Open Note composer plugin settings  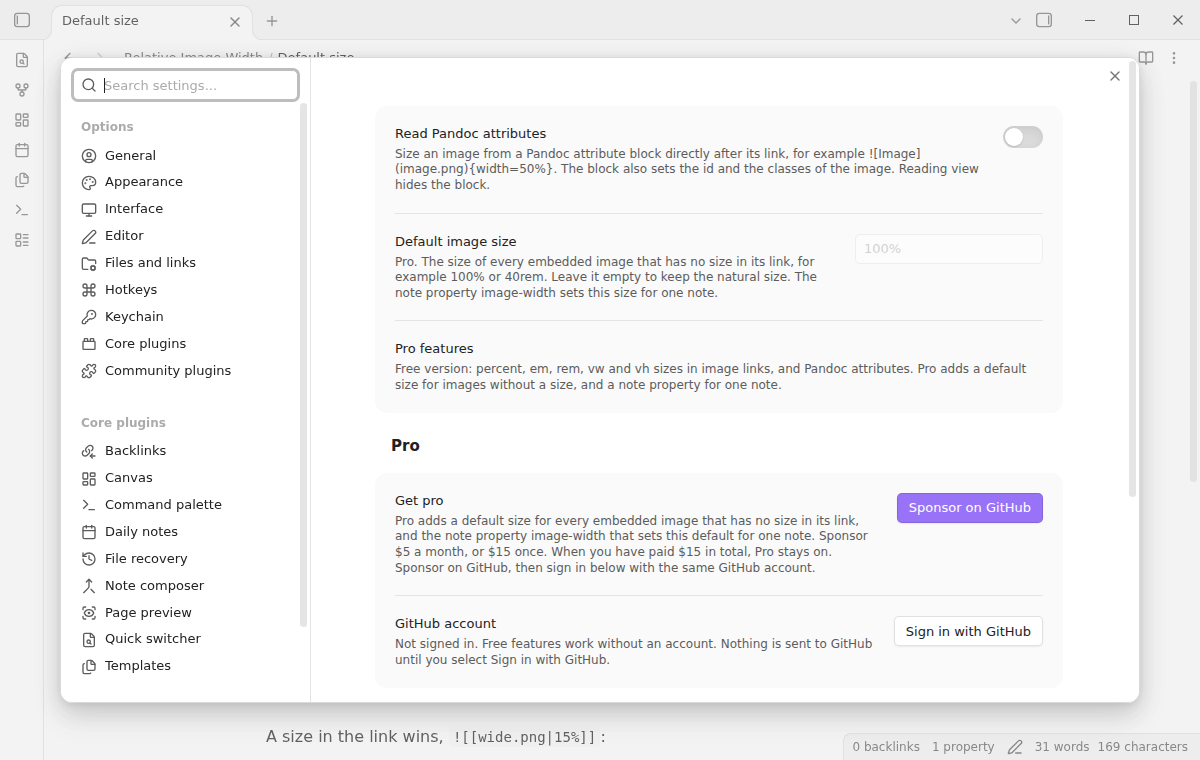click(x=185, y=586)
